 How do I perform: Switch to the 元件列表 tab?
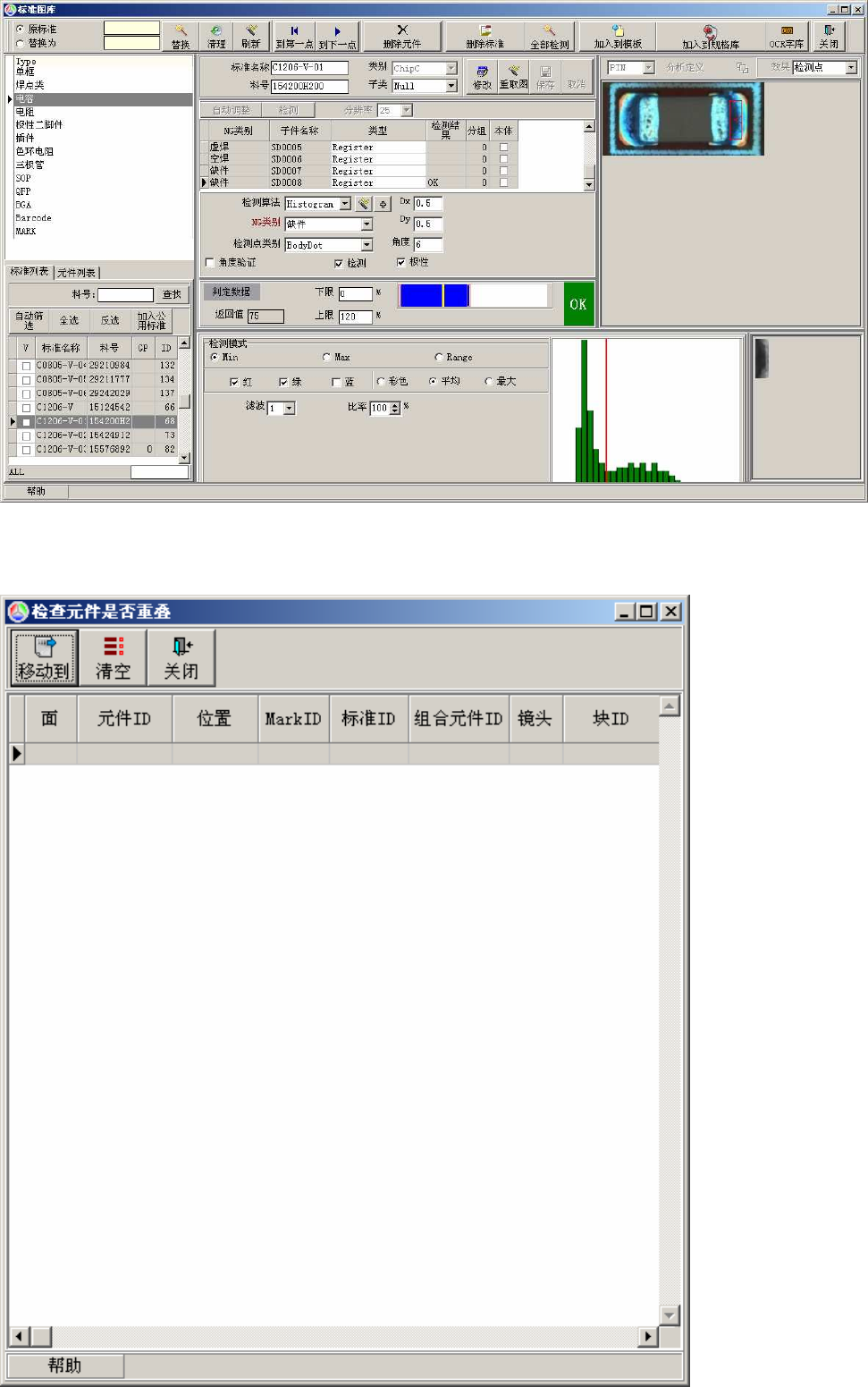77,273
